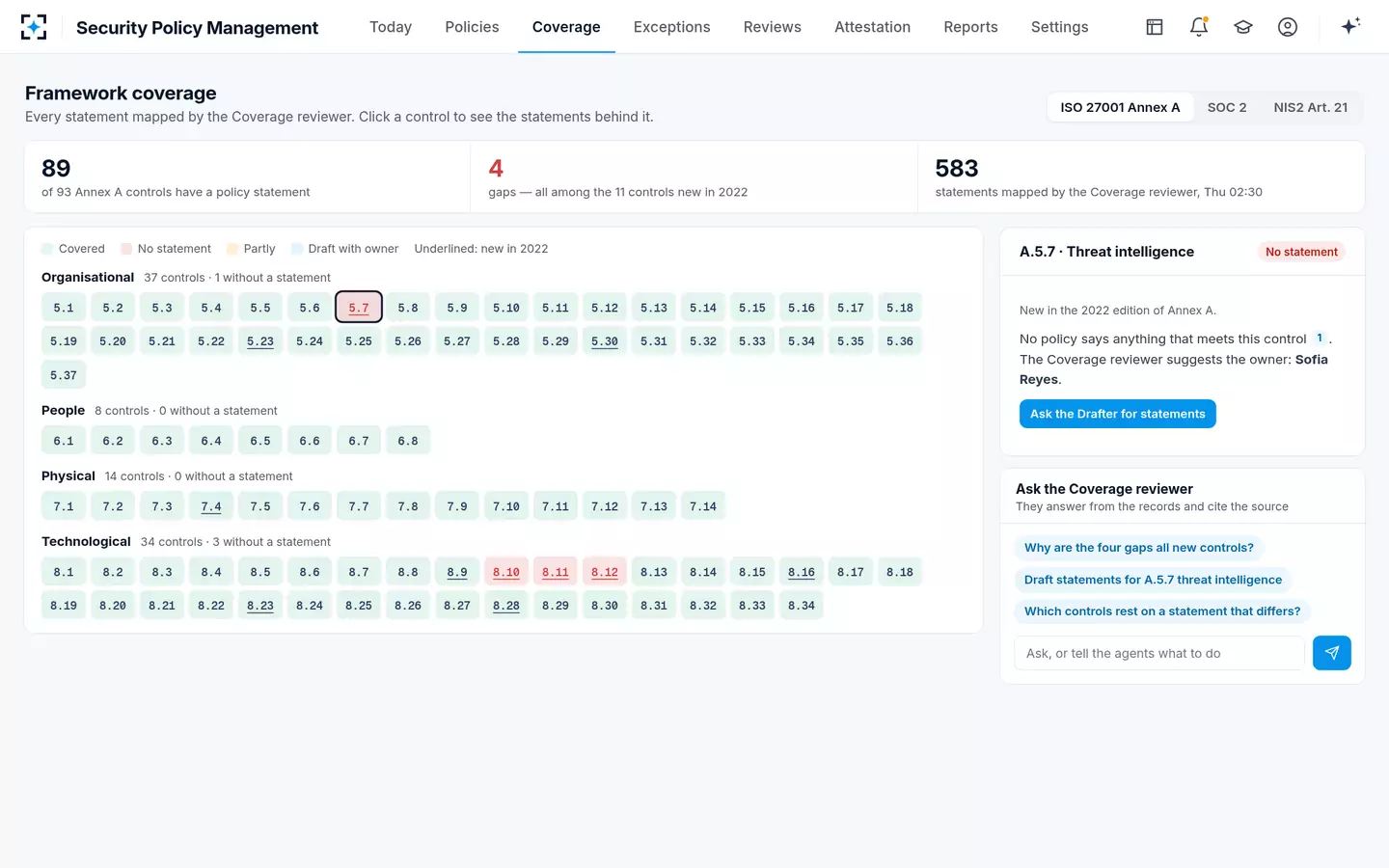The image size is (1389, 868).
Task: Open the notifications bell
Action: (1199, 27)
